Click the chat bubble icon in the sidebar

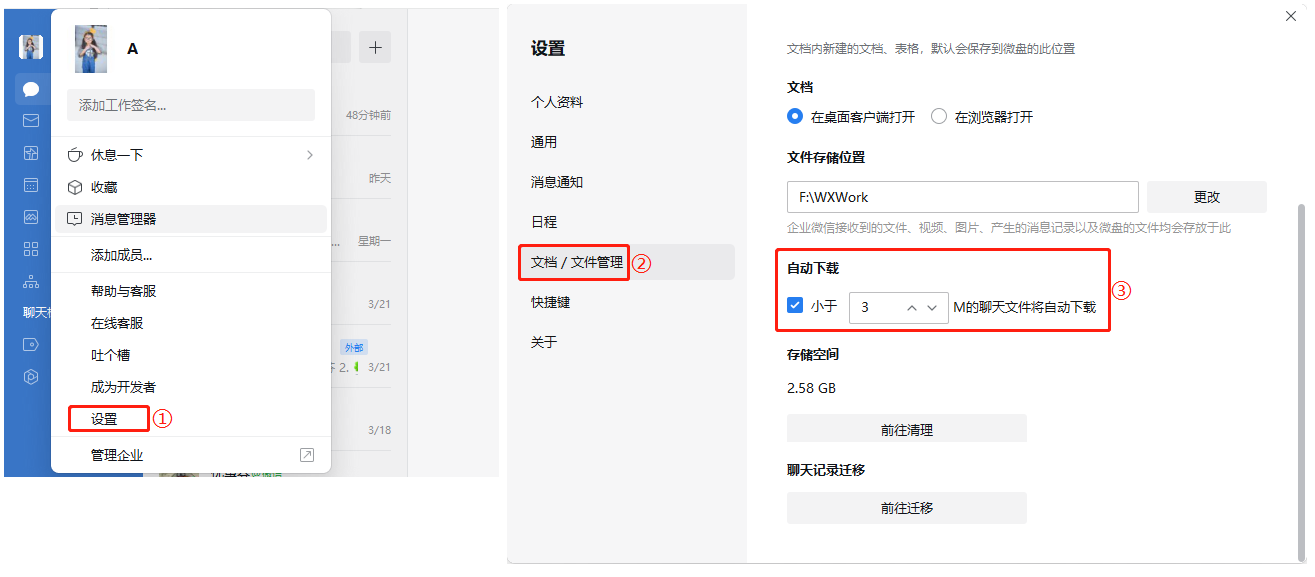coord(31,89)
